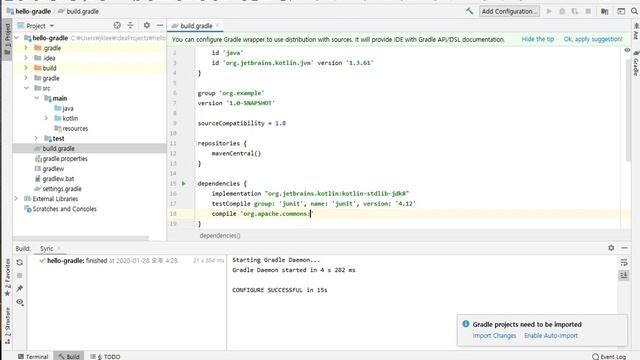Collapse the hello-gradle root node
Screen dimensions: 640x360
(x=17, y=38)
